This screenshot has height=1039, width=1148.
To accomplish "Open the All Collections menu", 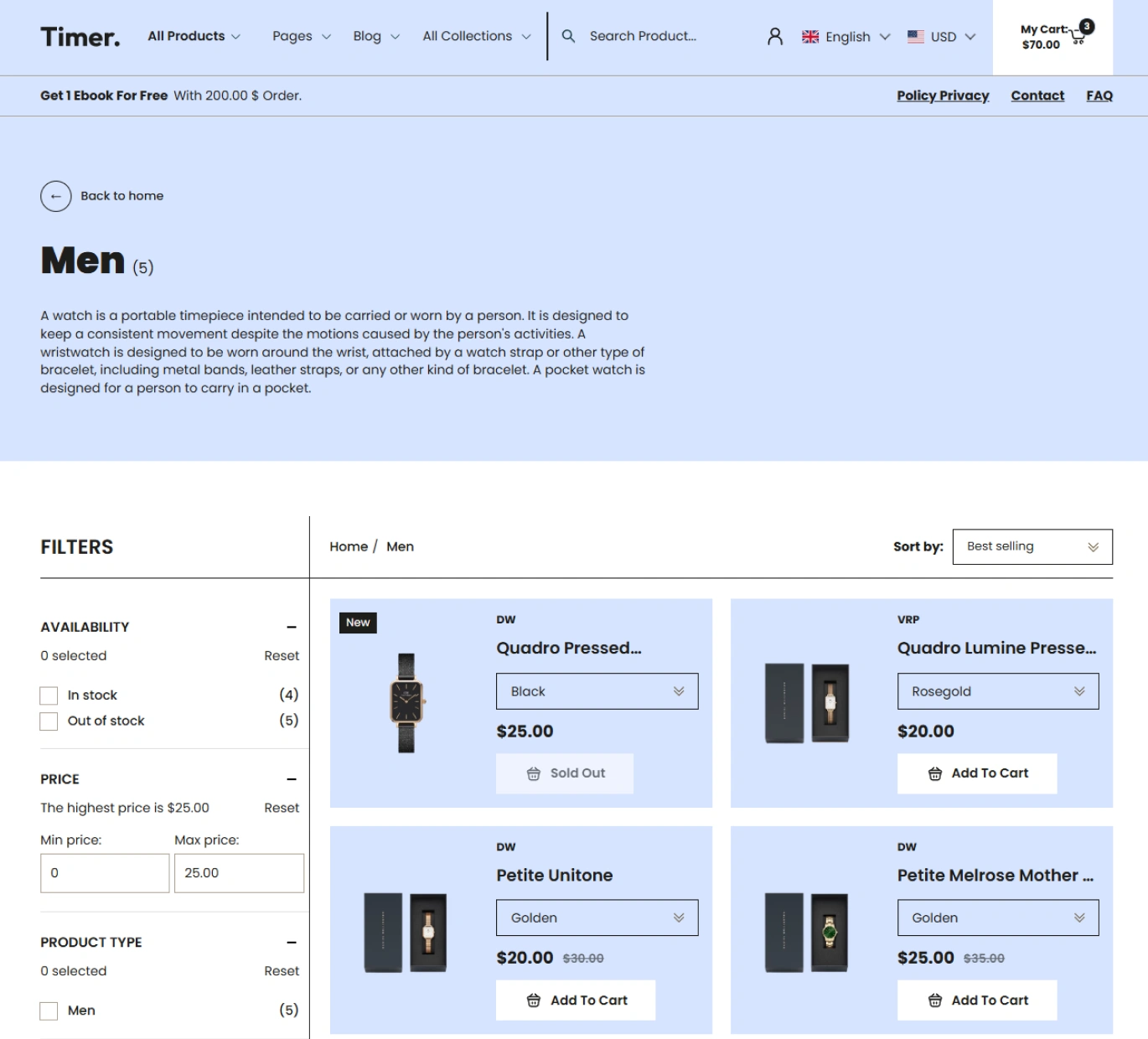I will (x=476, y=37).
